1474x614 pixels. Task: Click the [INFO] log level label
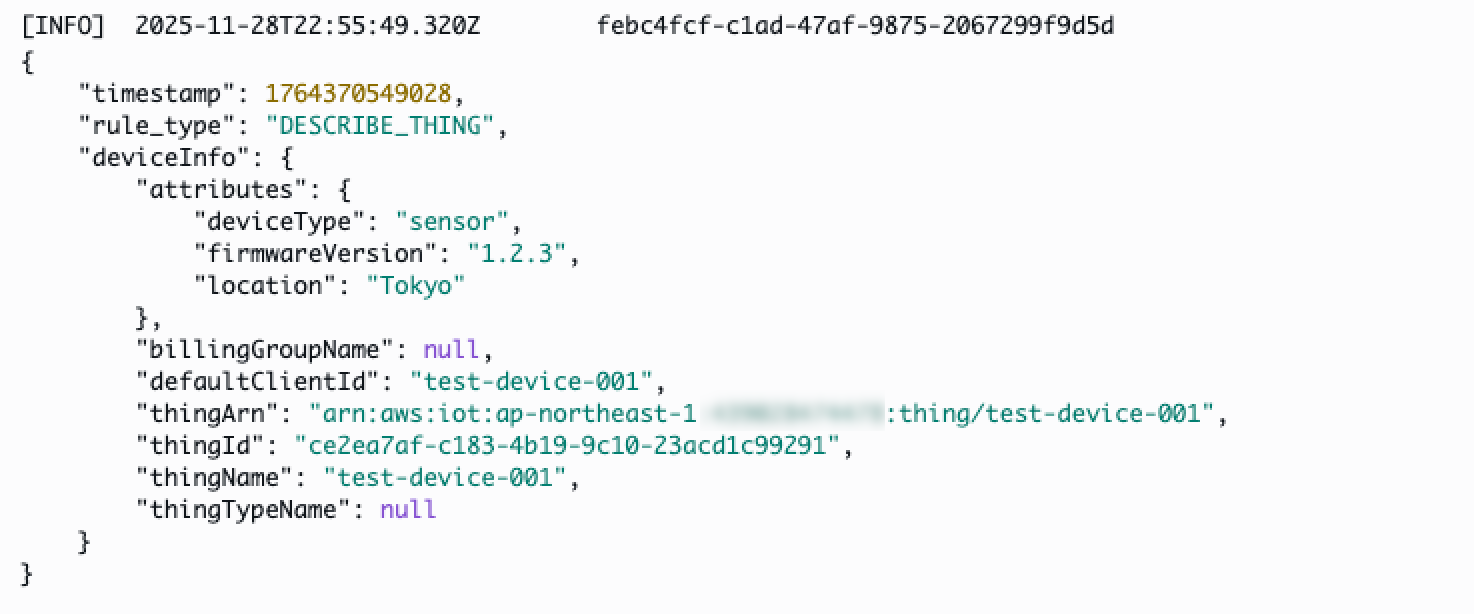[62, 27]
